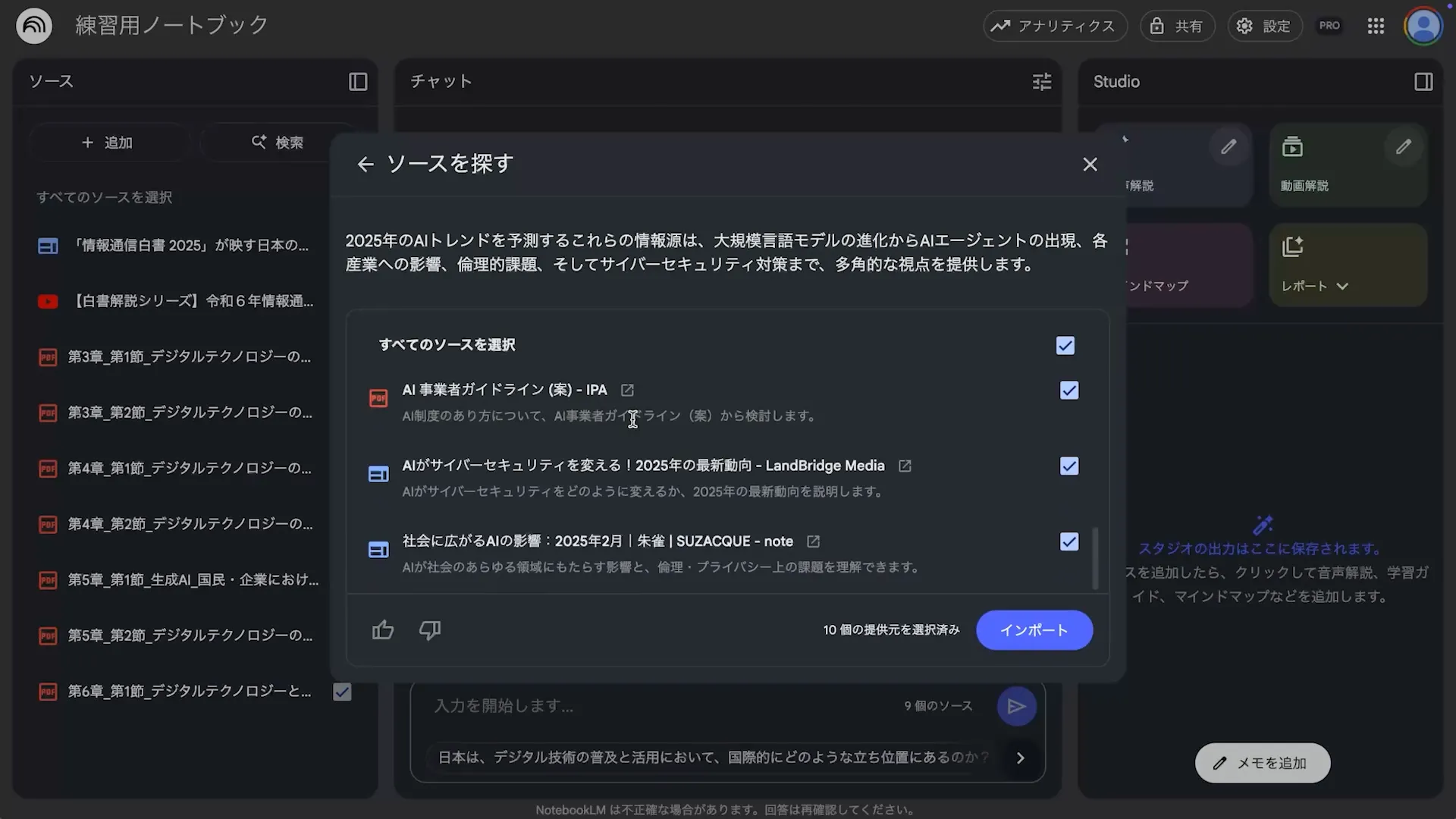1456x819 pixels.
Task: Edit the 動画解説 card via its pencil icon
Action: click(x=1404, y=146)
